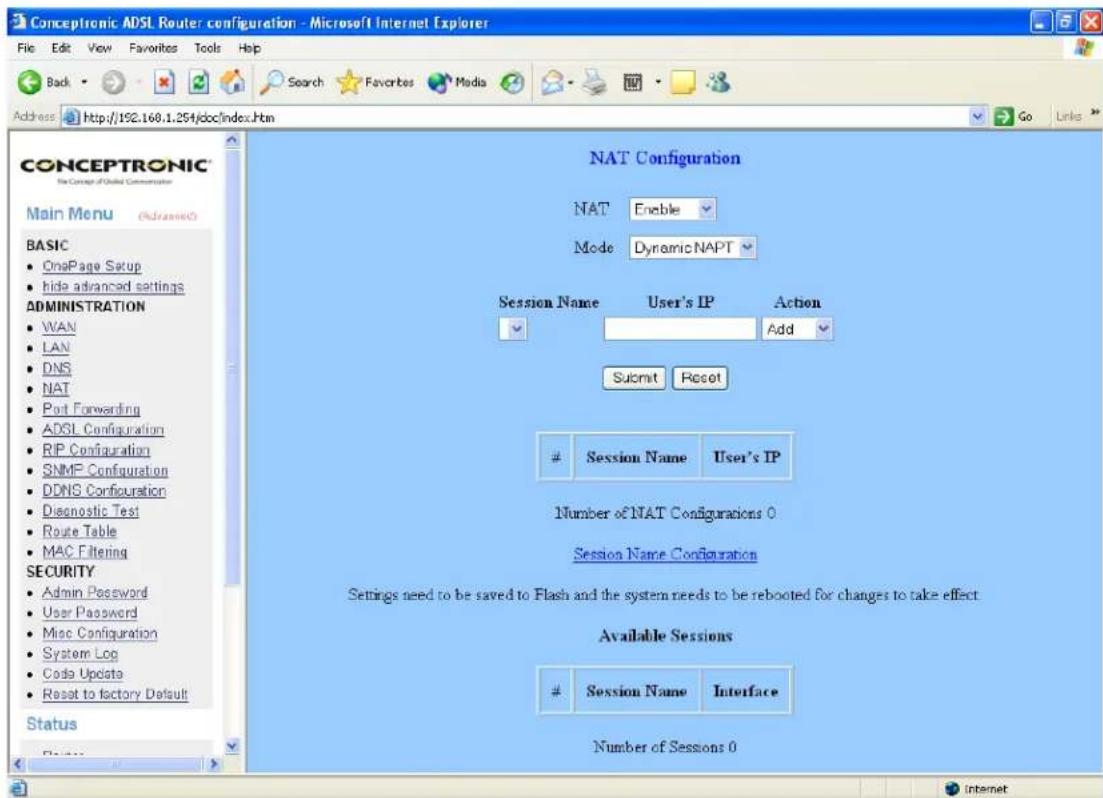Click the Print icon
This screenshot has width=1103, height=798.
(x=595, y=82)
